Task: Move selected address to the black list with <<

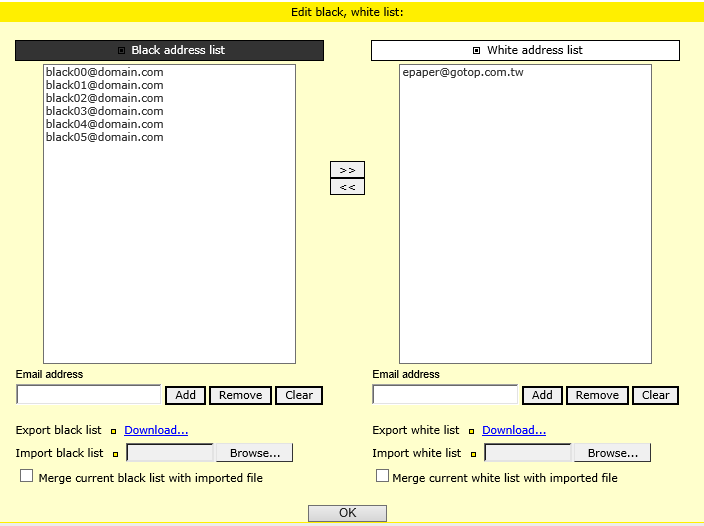Action: pyautogui.click(x=347, y=187)
